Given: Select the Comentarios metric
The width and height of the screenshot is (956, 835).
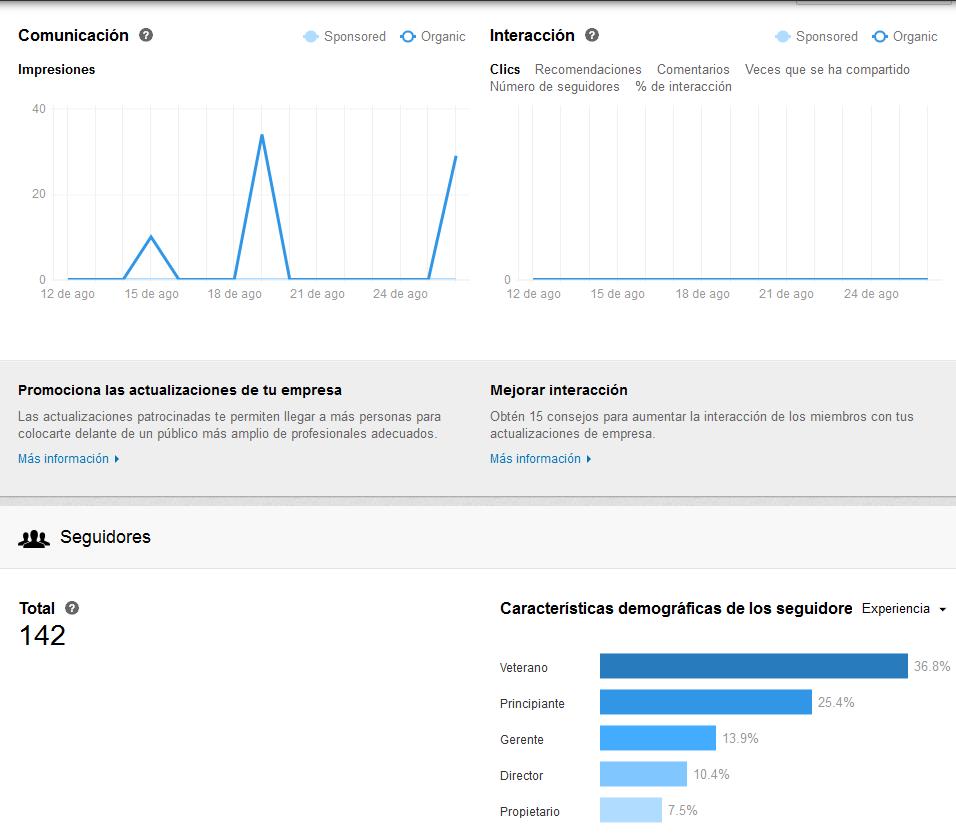Looking at the screenshot, I should click(x=693, y=70).
